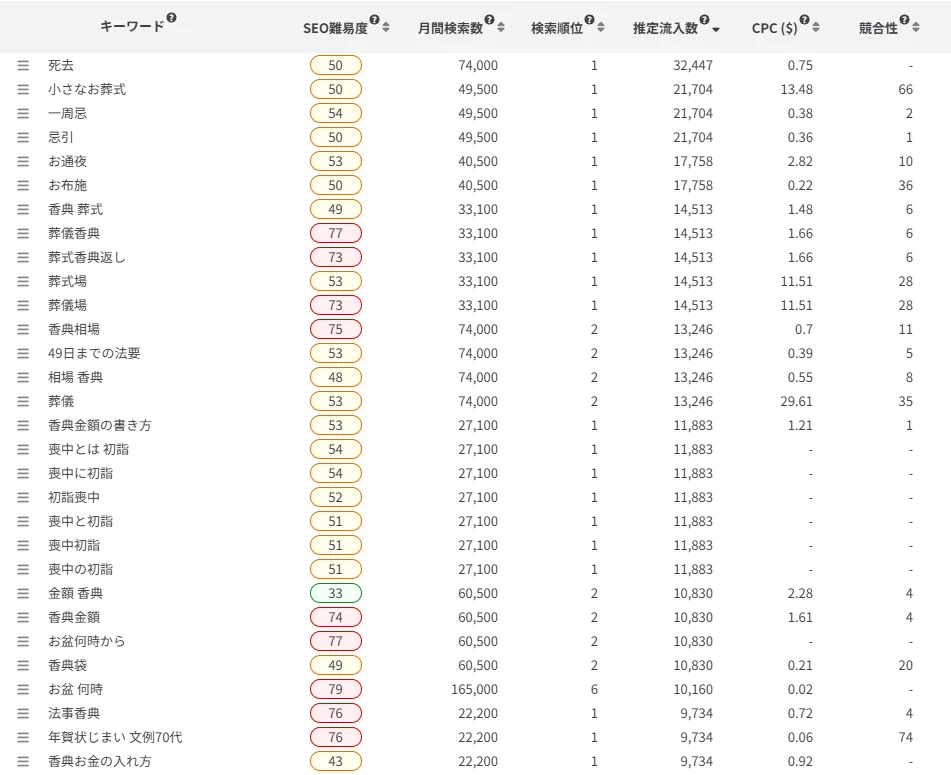Sort by 競合性 using its sort arrows
The width and height of the screenshot is (951, 775).
coord(916,27)
